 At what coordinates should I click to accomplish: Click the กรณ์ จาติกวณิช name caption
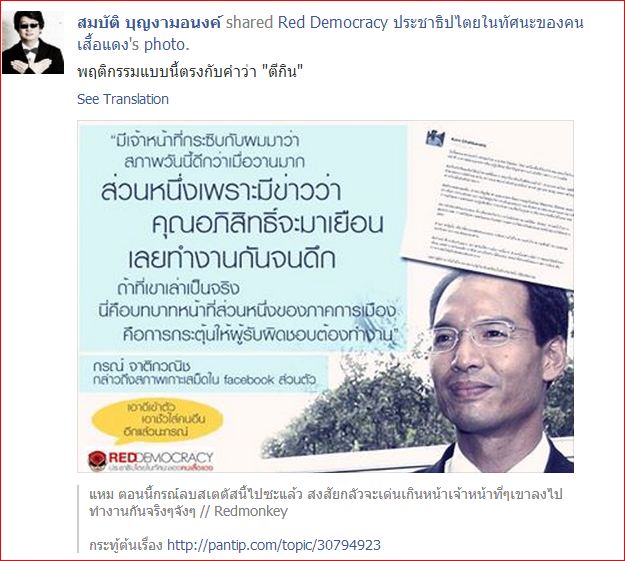pyautogui.click(x=142, y=366)
